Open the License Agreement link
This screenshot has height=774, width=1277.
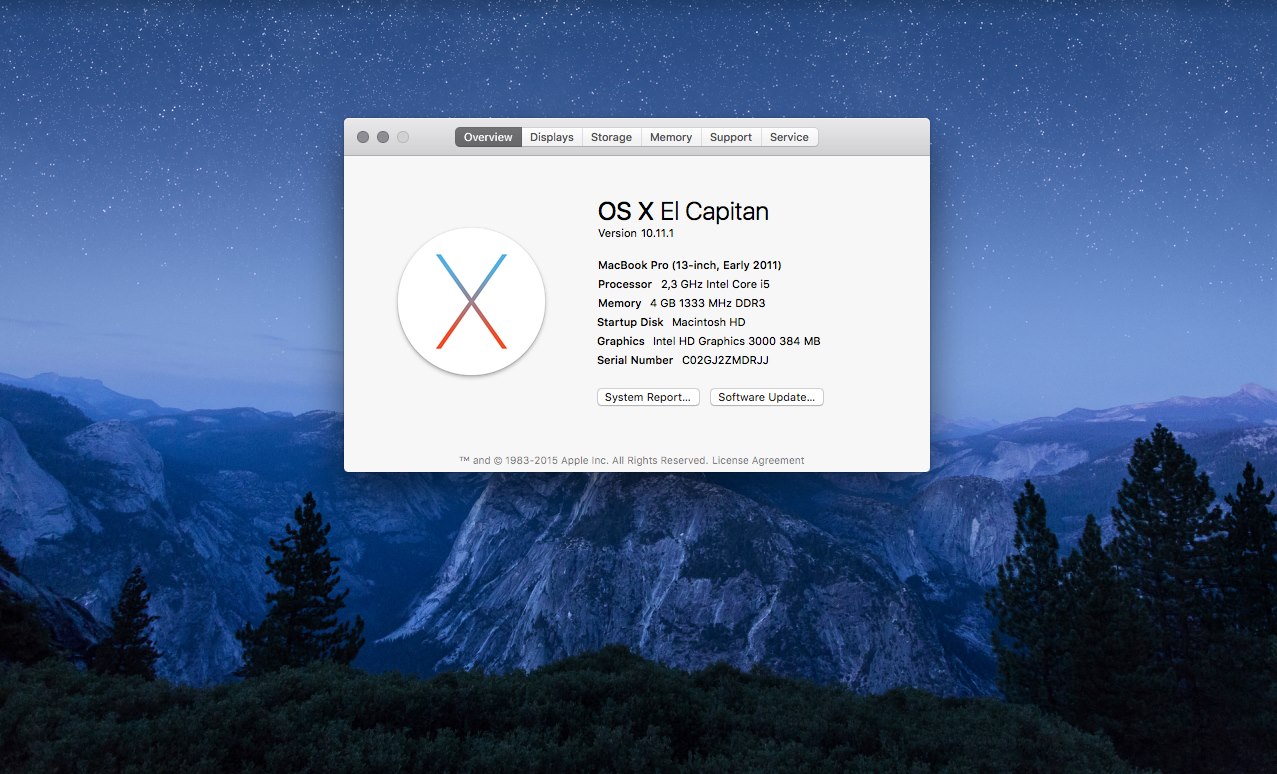[758, 461]
